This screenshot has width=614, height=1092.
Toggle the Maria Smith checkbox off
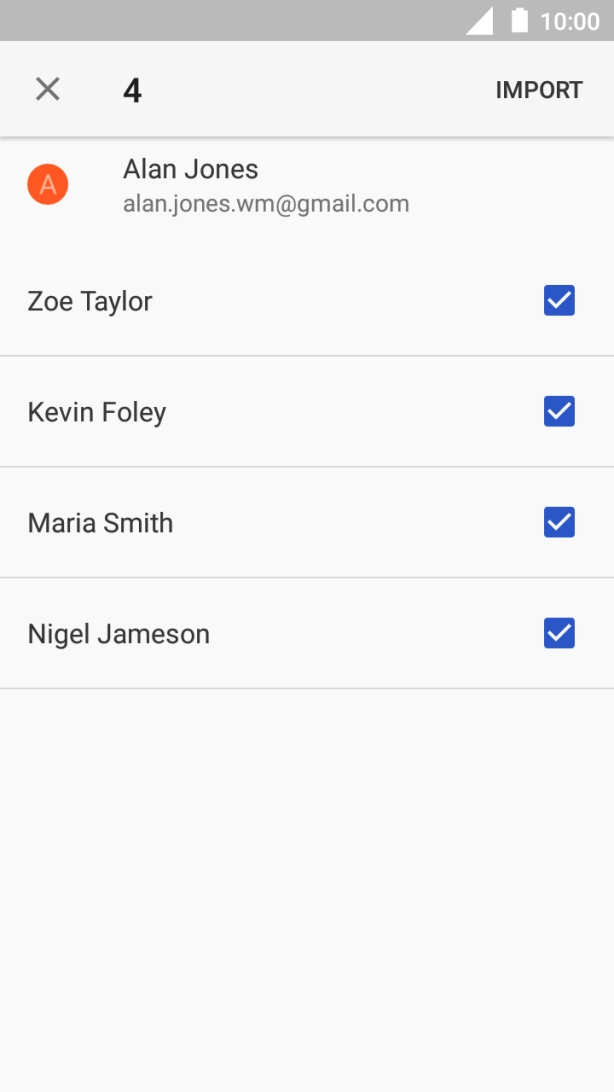(559, 522)
